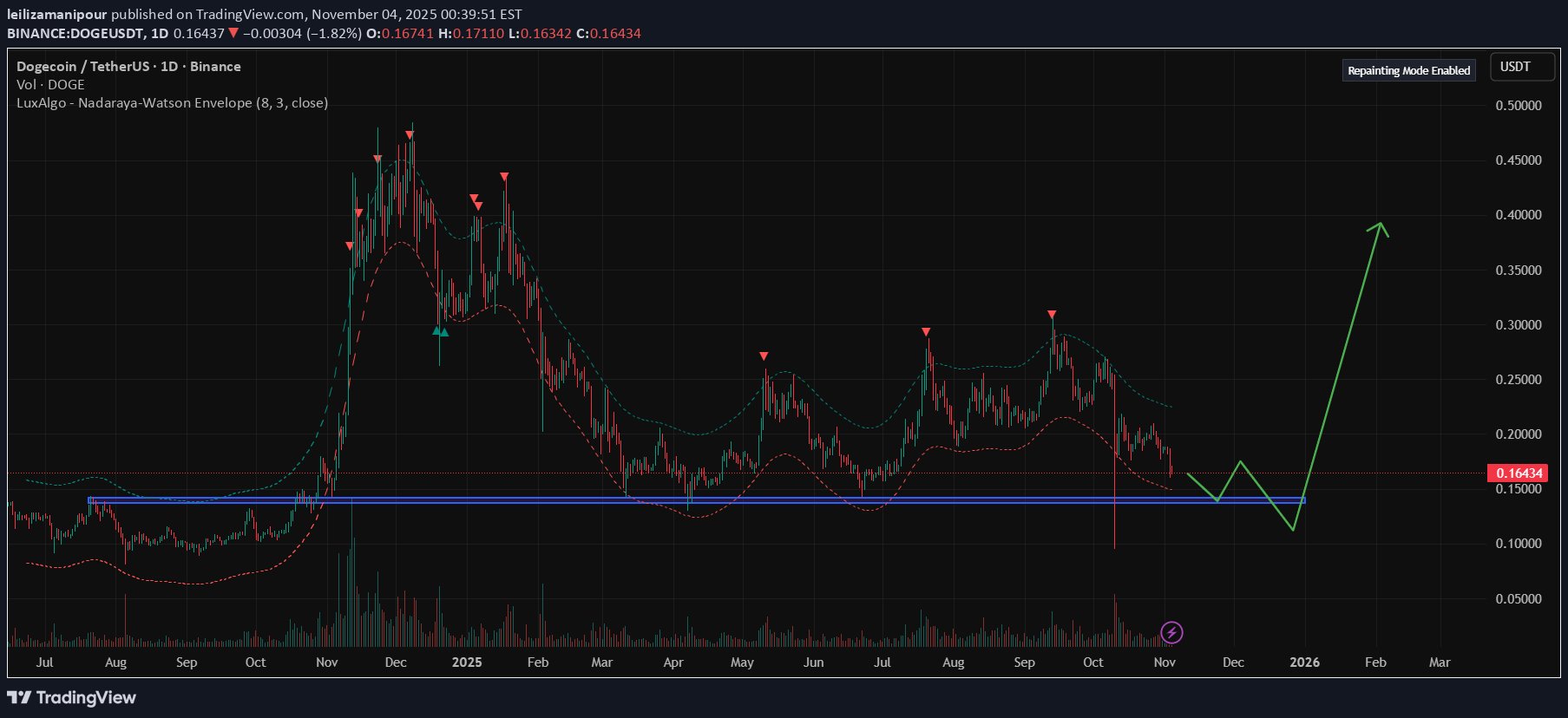Click the TradingView logo in the footer

click(72, 697)
